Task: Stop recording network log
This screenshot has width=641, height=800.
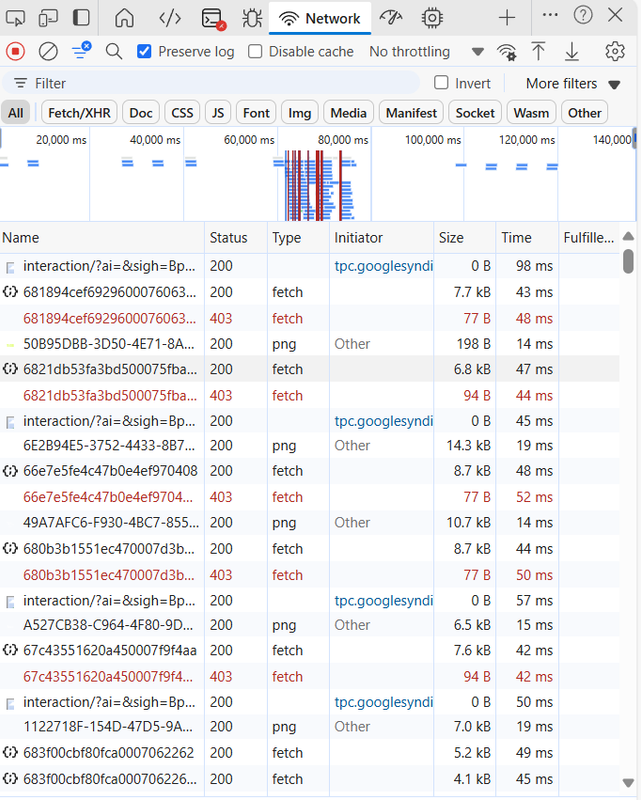Action: pyautogui.click(x=15, y=52)
